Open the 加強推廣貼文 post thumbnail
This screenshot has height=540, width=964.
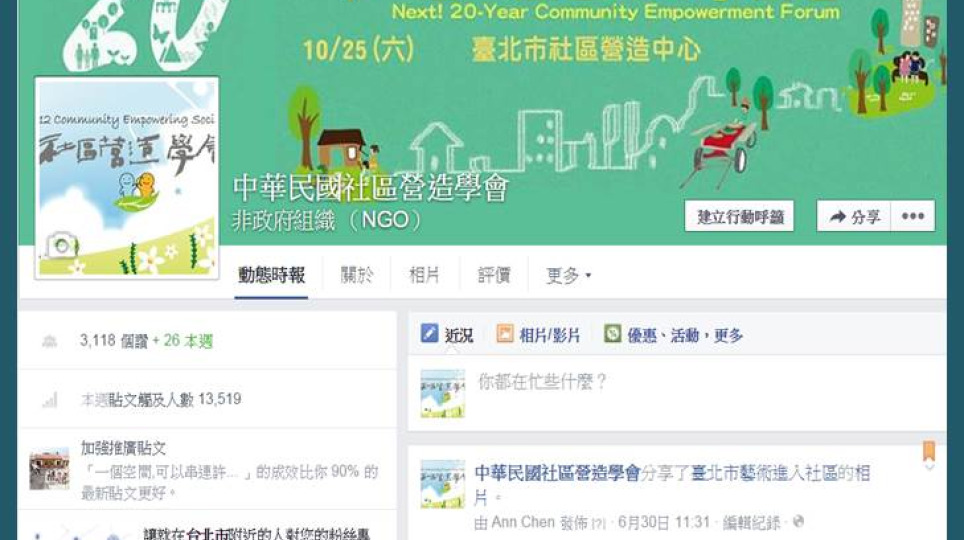(x=49, y=469)
